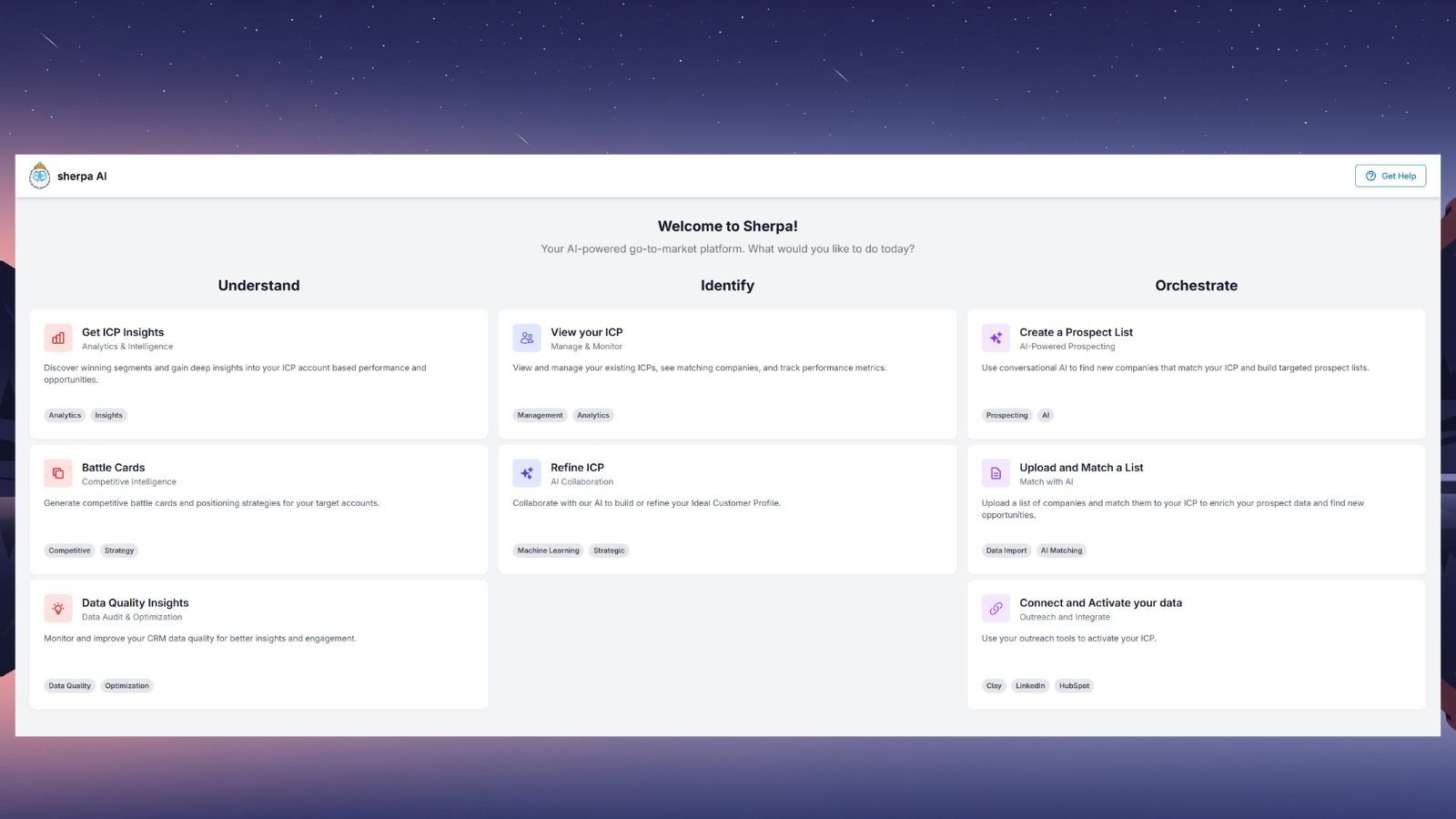
Task: Select the Upload and Match a List title
Action: tap(1081, 468)
